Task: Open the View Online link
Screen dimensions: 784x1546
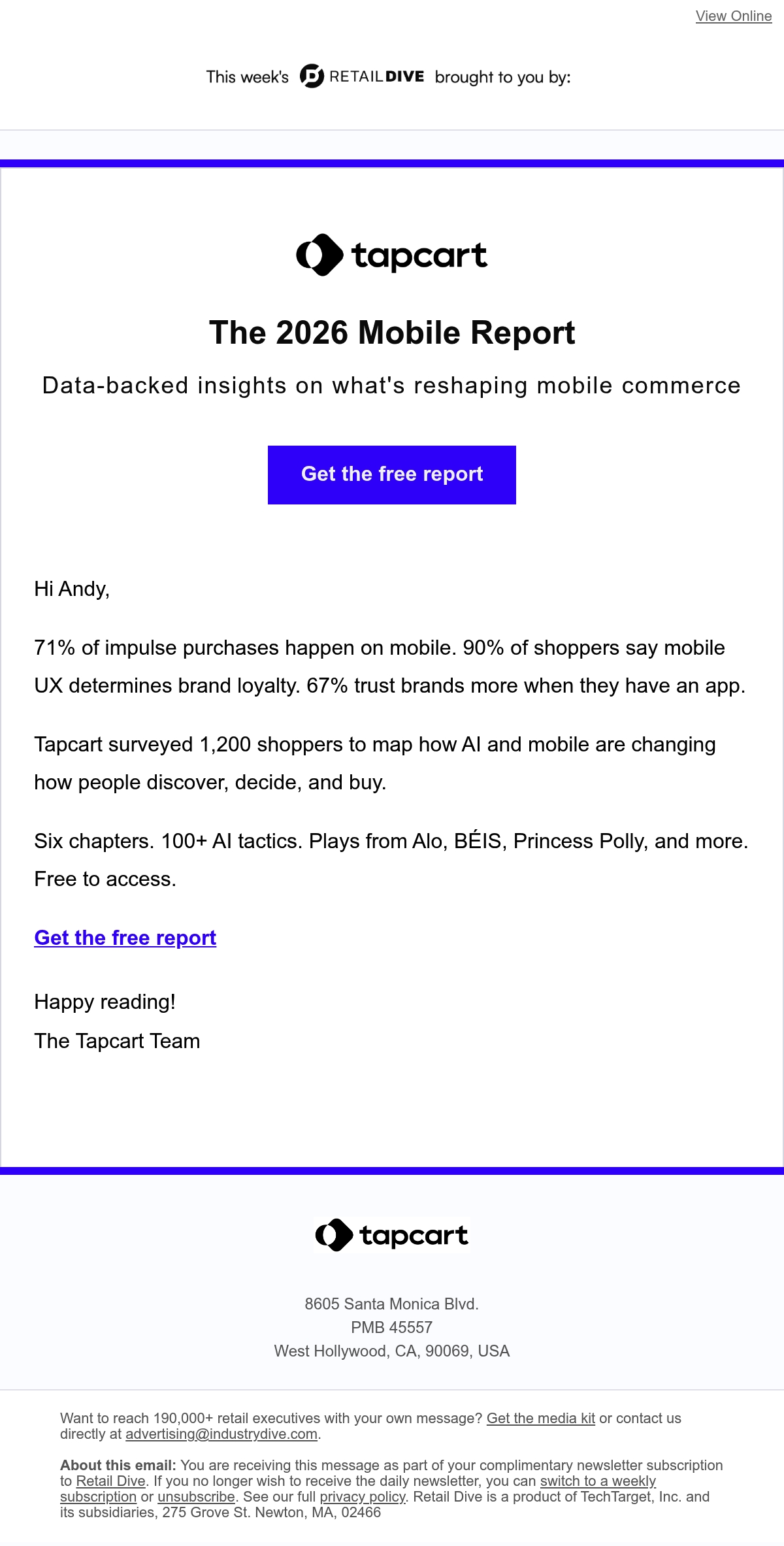Action: [734, 16]
